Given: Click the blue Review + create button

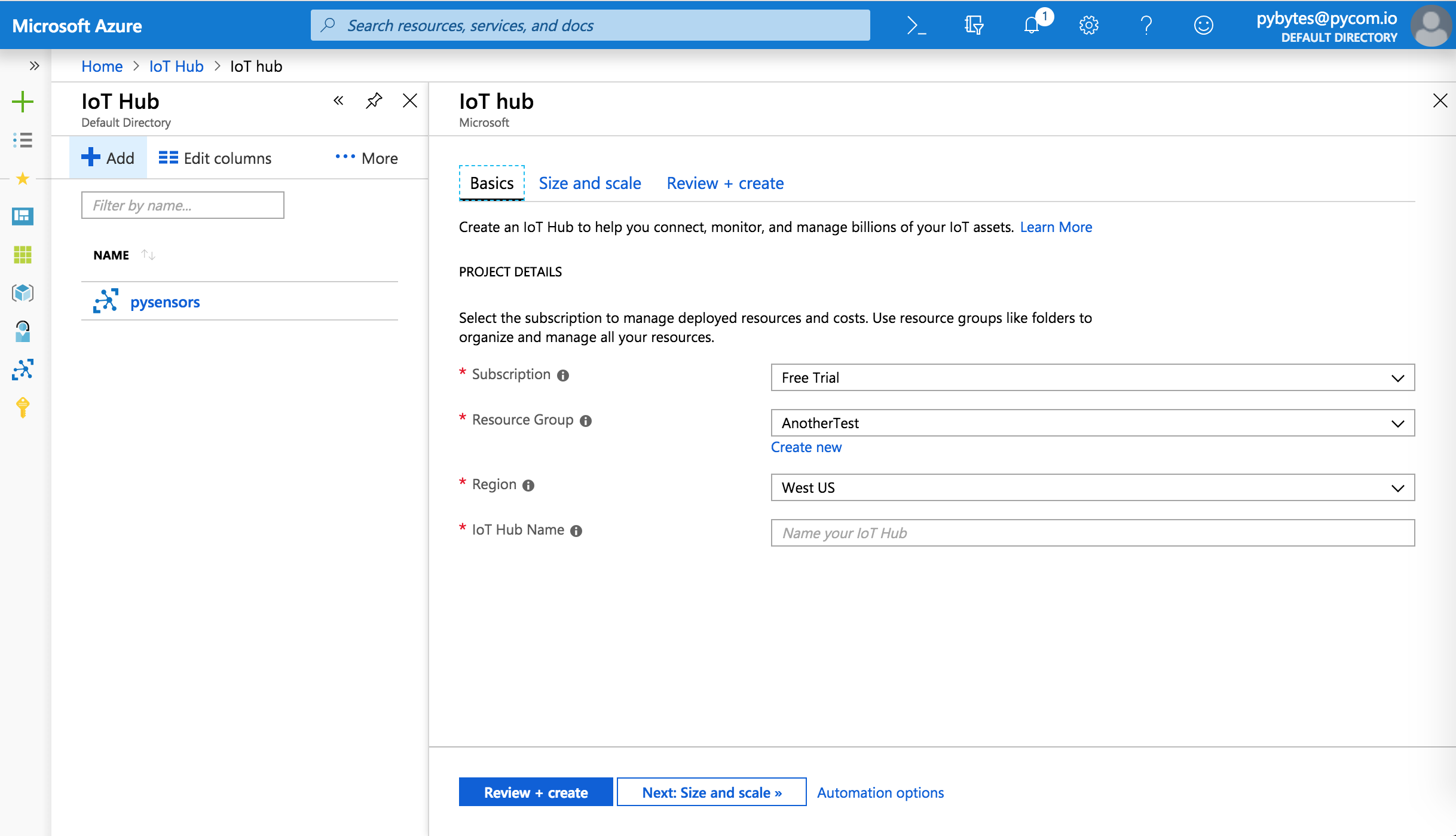Looking at the screenshot, I should (536, 792).
